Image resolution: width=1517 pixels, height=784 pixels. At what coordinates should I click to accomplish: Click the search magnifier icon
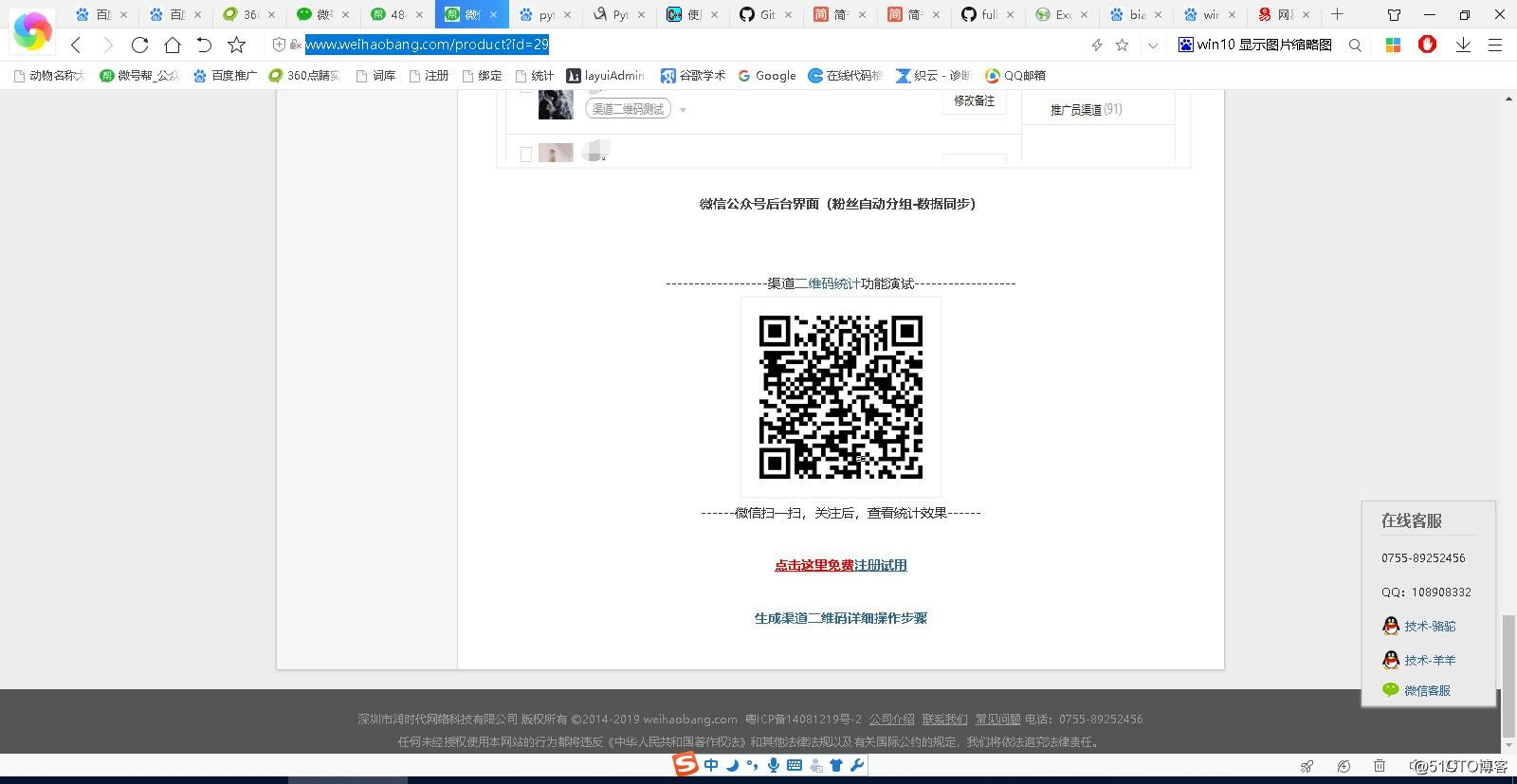point(1356,45)
